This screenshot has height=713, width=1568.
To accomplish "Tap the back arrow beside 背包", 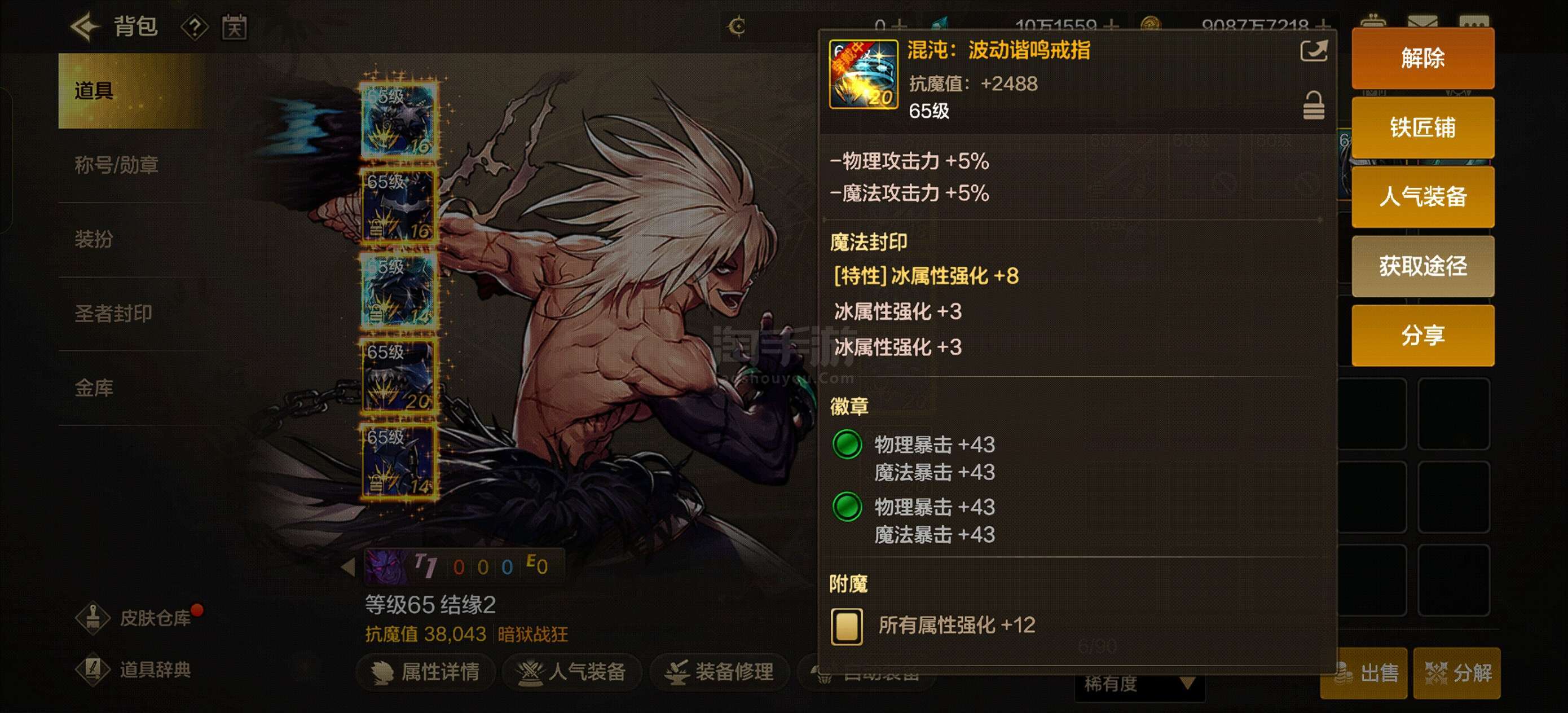I will [85, 27].
